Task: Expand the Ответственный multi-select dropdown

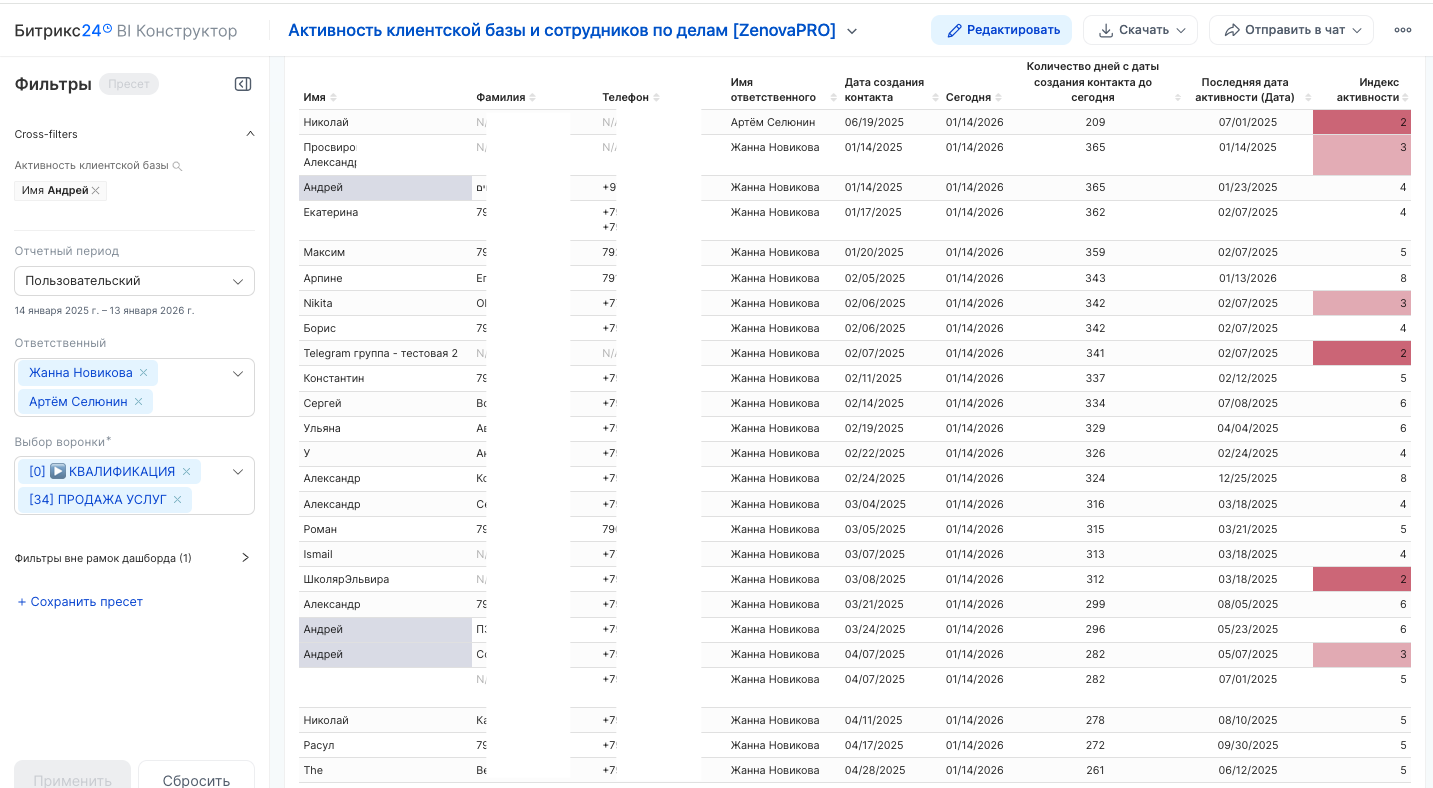Action: click(238, 373)
